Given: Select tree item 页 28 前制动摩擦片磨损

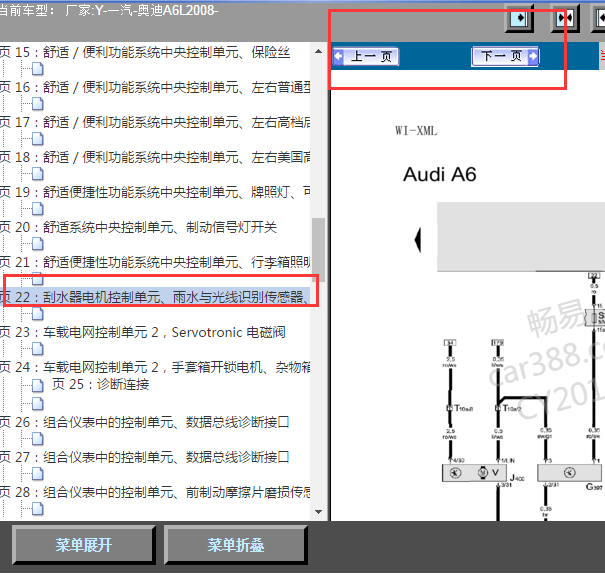Looking at the screenshot, I should point(155,492).
